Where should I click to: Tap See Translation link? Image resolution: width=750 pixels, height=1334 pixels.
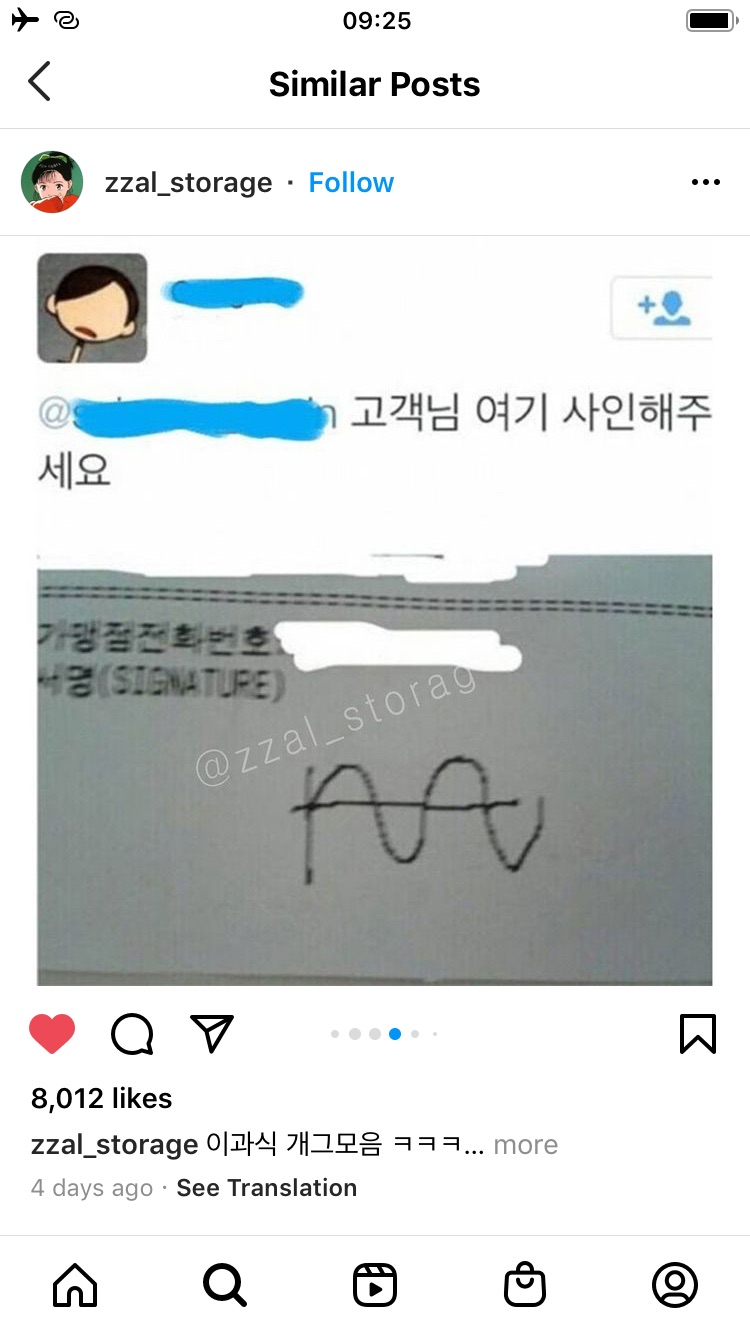coord(267,1188)
